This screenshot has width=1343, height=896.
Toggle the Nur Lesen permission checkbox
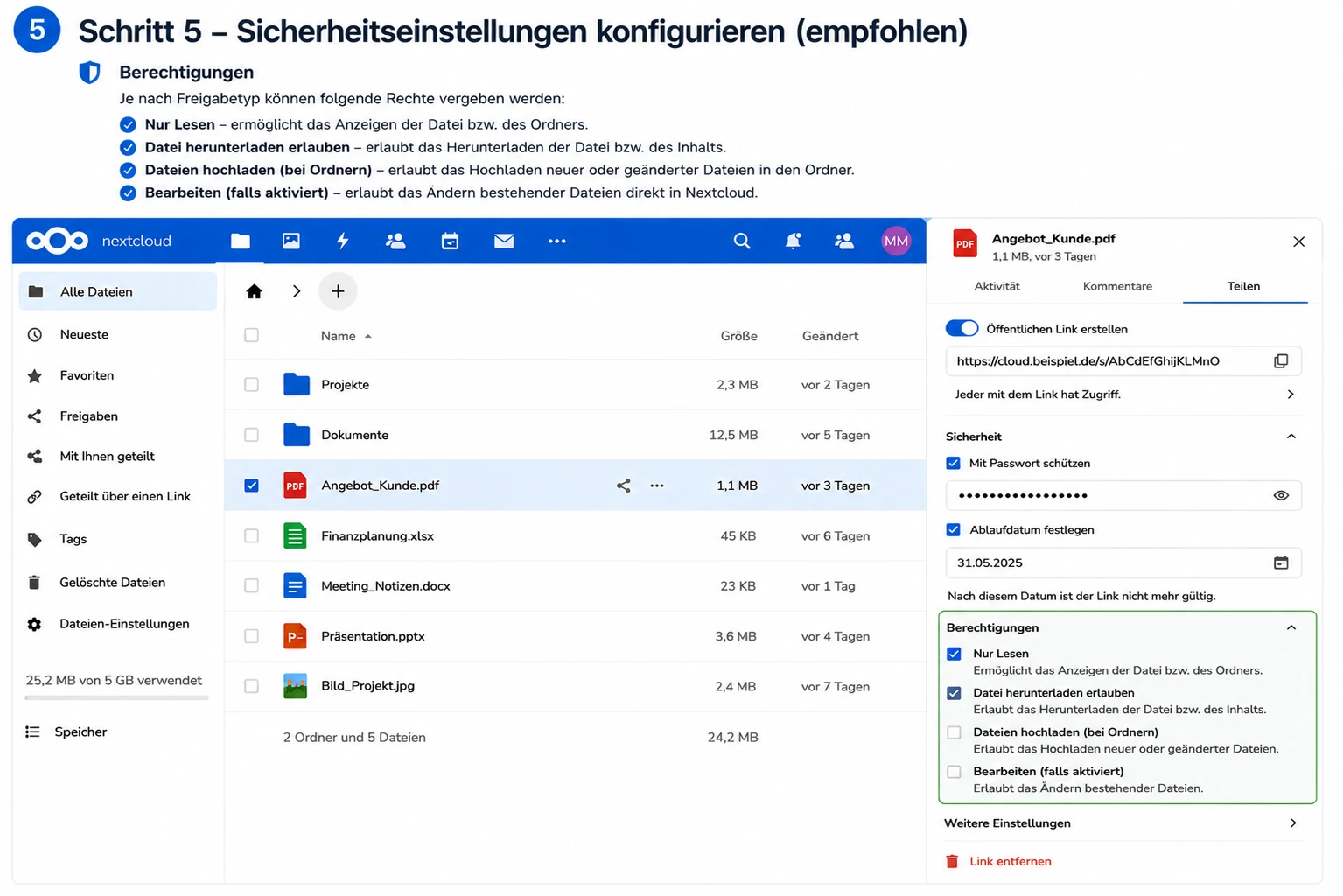pyautogui.click(x=955, y=654)
